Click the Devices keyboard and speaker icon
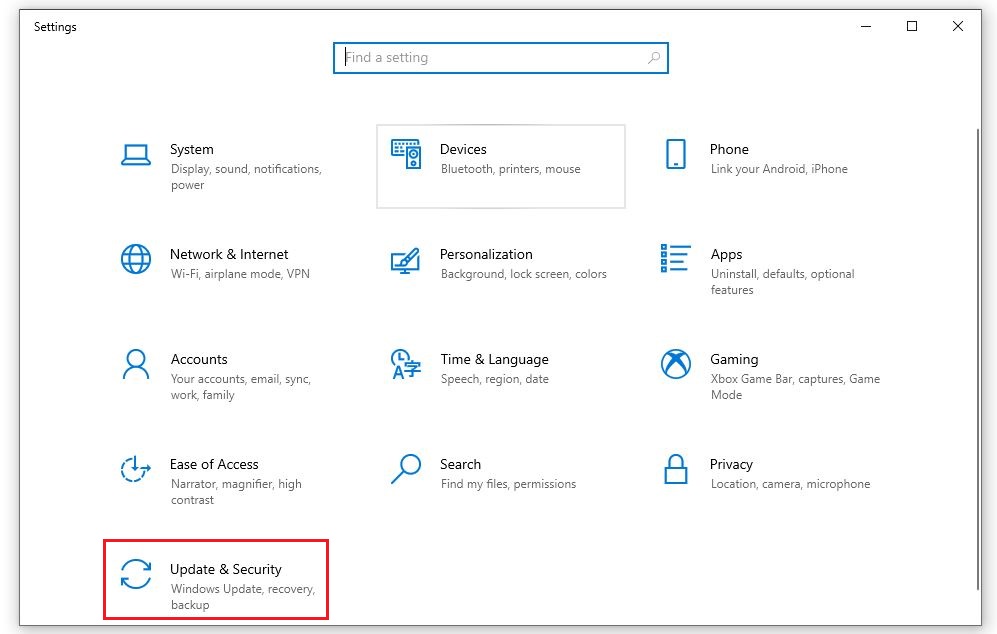This screenshot has height=634, width=997. pyautogui.click(x=406, y=155)
